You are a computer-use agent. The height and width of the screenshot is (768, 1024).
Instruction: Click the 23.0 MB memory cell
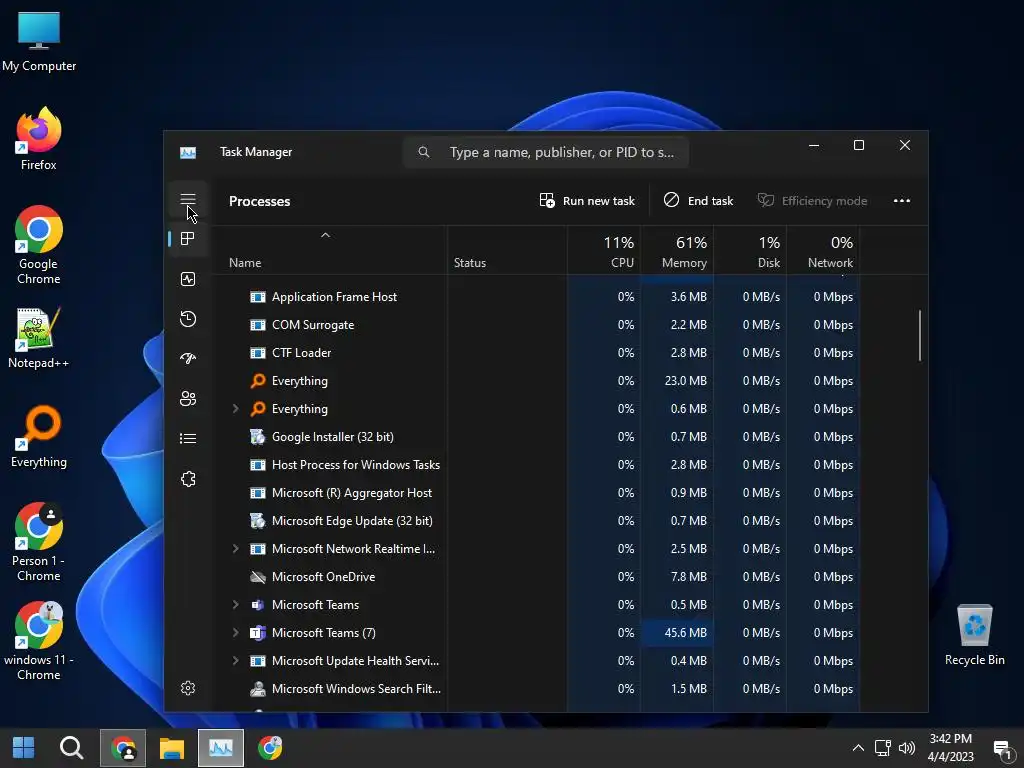(x=677, y=381)
